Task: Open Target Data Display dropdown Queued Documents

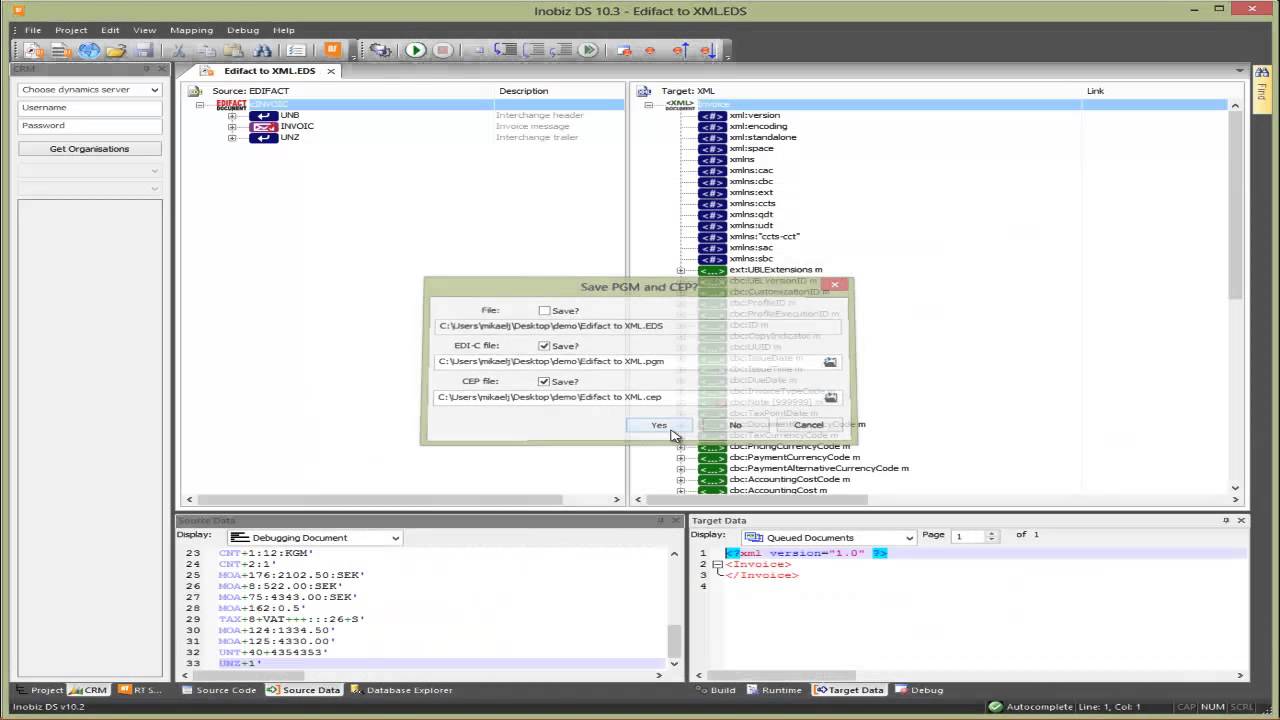Action: [x=829, y=538]
